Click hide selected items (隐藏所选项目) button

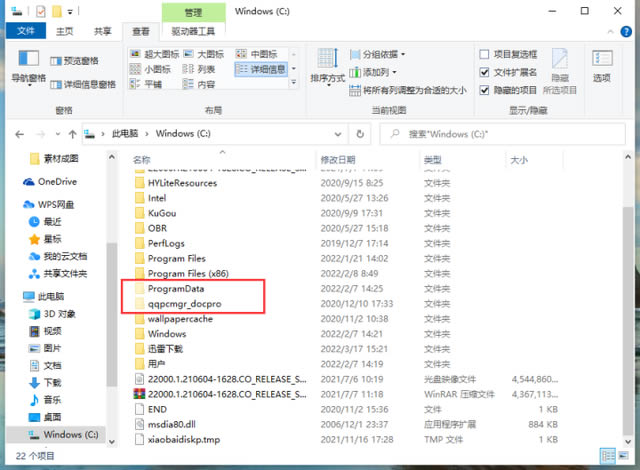[560, 71]
